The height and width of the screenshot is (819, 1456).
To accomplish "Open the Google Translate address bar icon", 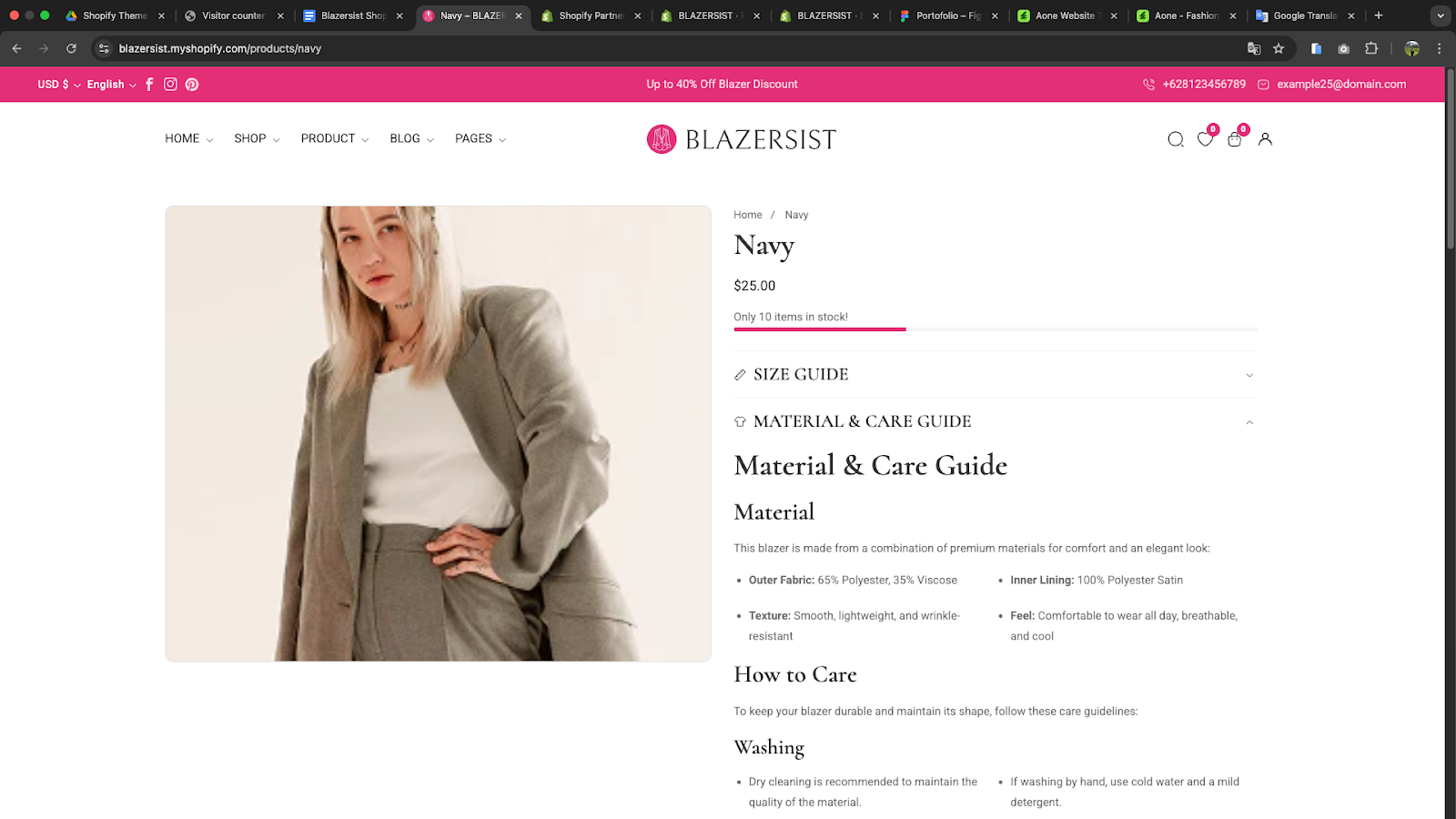I will (1254, 48).
